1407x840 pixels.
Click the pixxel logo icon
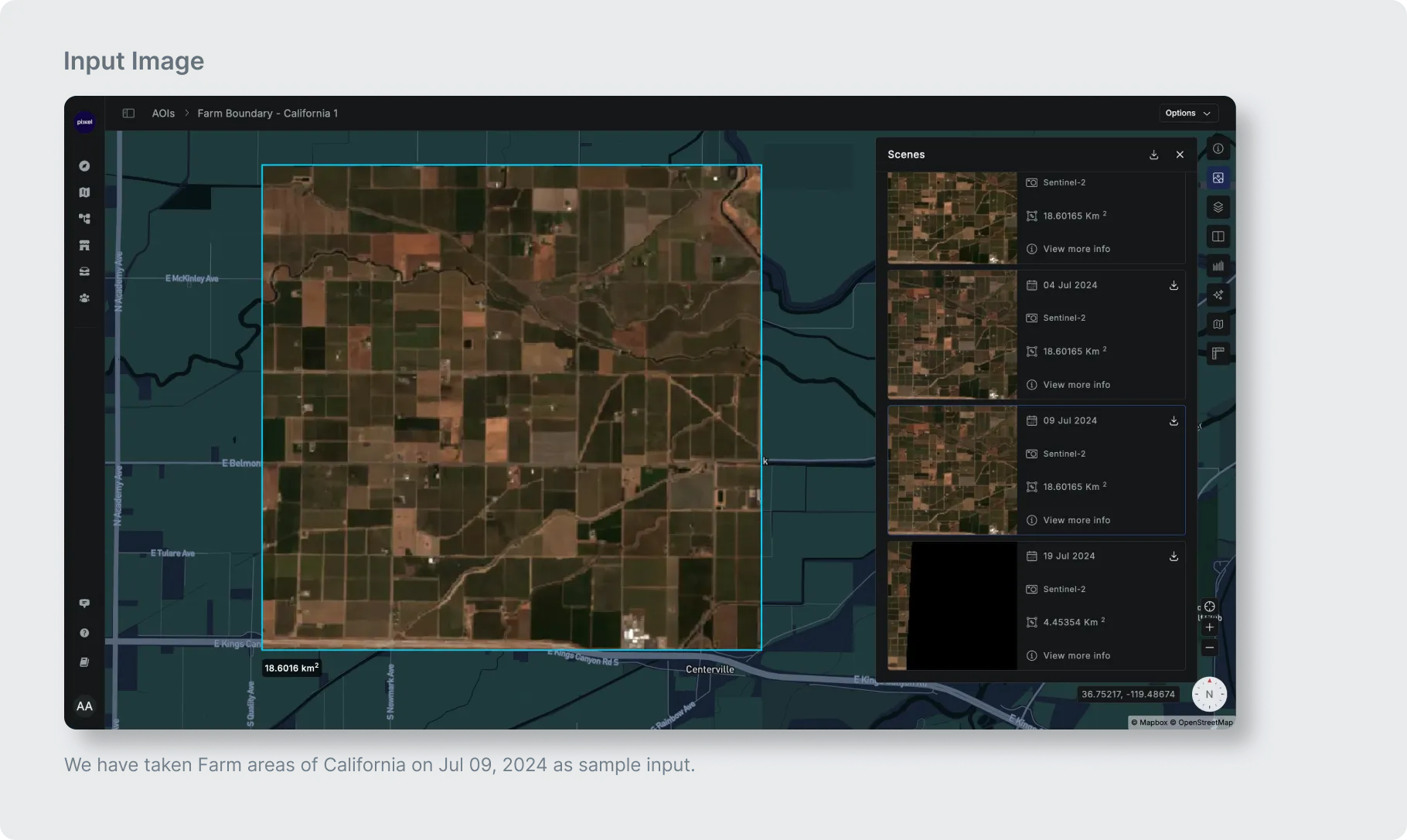tap(84, 122)
